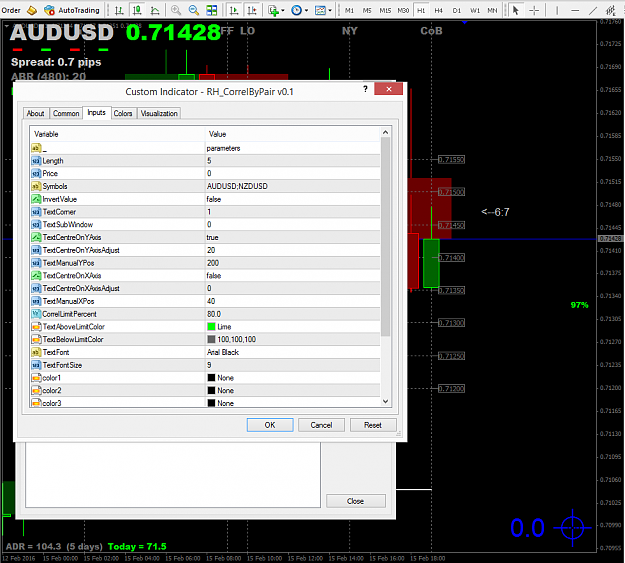Viewport: 625px width, 563px height.
Task: Click the MetaEditor icon next to Order
Action: pyautogui.click(x=32, y=10)
